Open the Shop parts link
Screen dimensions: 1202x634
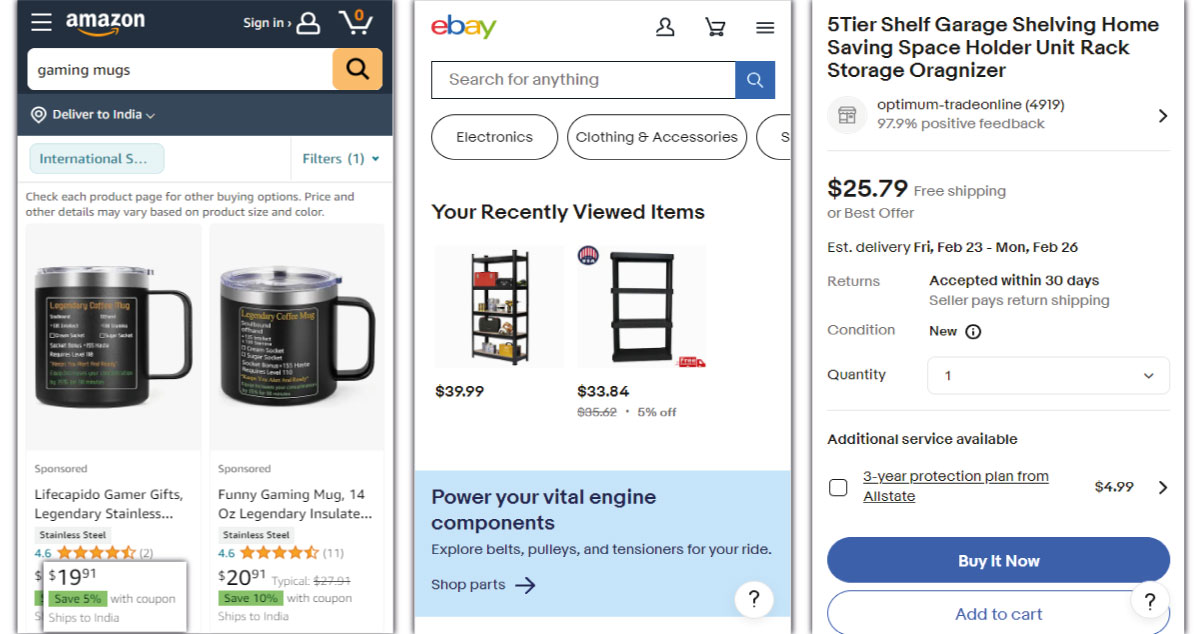pos(483,585)
